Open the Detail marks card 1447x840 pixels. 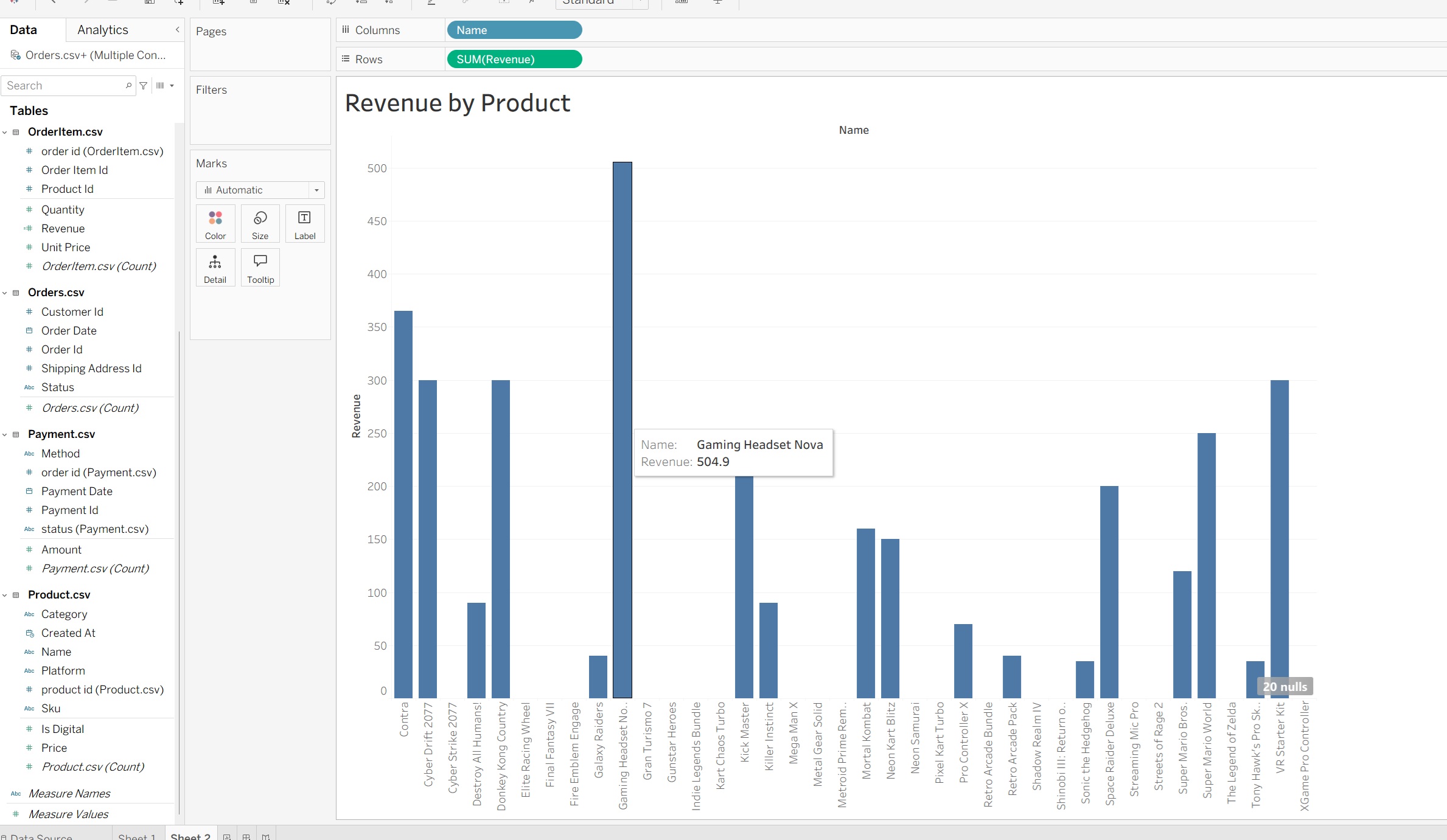(215, 267)
